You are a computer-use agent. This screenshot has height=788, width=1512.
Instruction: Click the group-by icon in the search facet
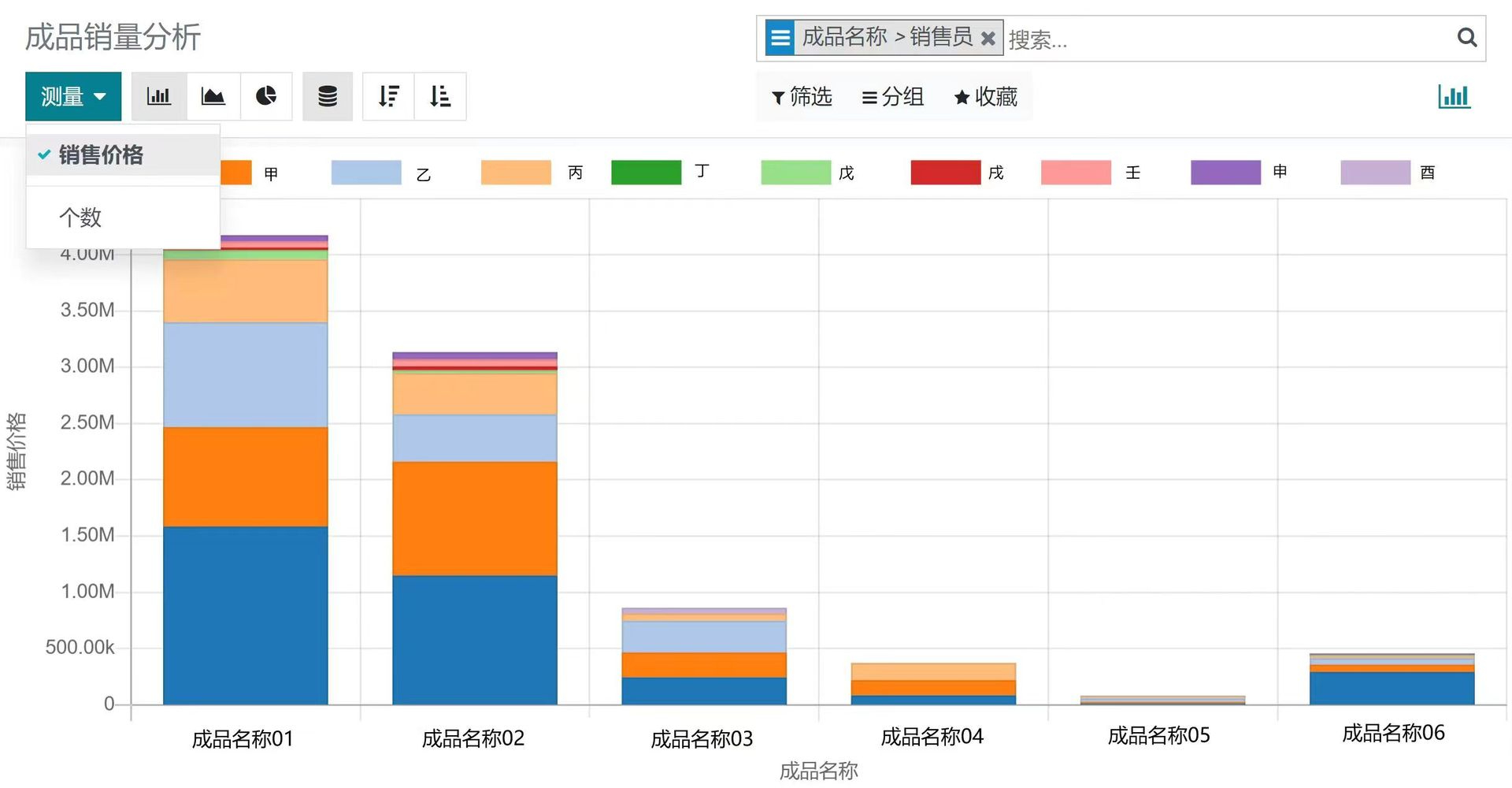[780, 38]
